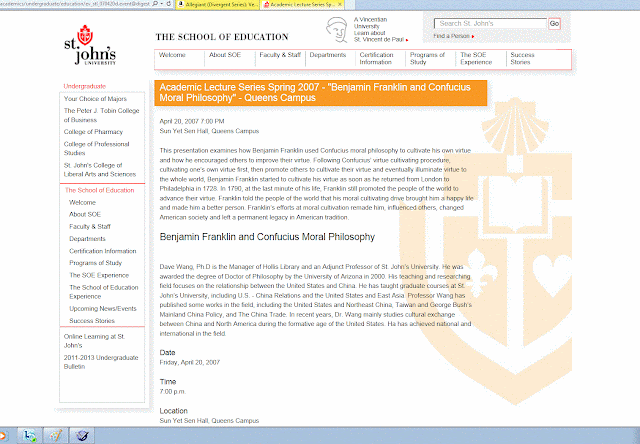640x444 pixels.
Task: Open the Lync taskbar icon
Action: pyautogui.click(x=29, y=436)
